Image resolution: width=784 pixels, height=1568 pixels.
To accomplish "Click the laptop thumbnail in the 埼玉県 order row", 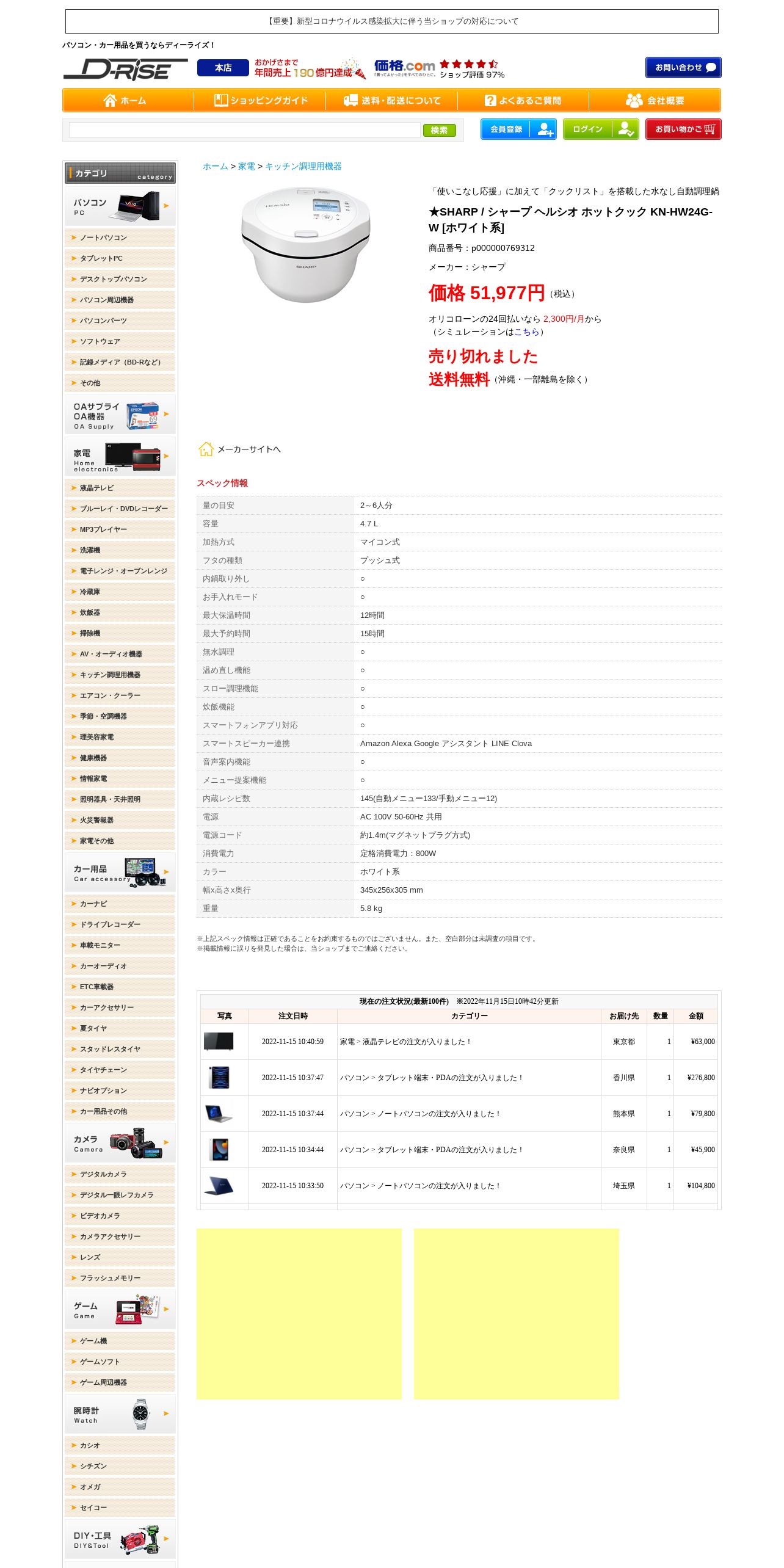I will (x=219, y=1185).
